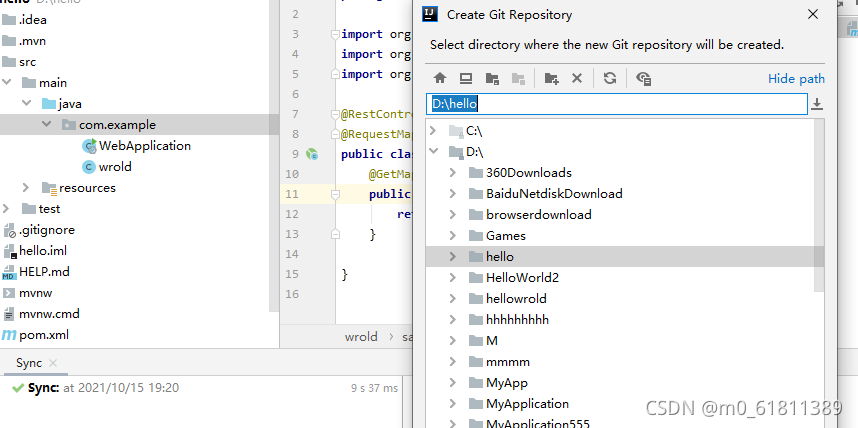Open the mvnw script file
The height and width of the screenshot is (428, 858).
click(28, 293)
